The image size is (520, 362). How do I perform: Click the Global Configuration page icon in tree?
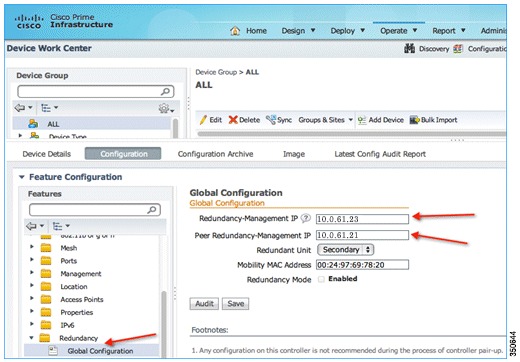53,351
